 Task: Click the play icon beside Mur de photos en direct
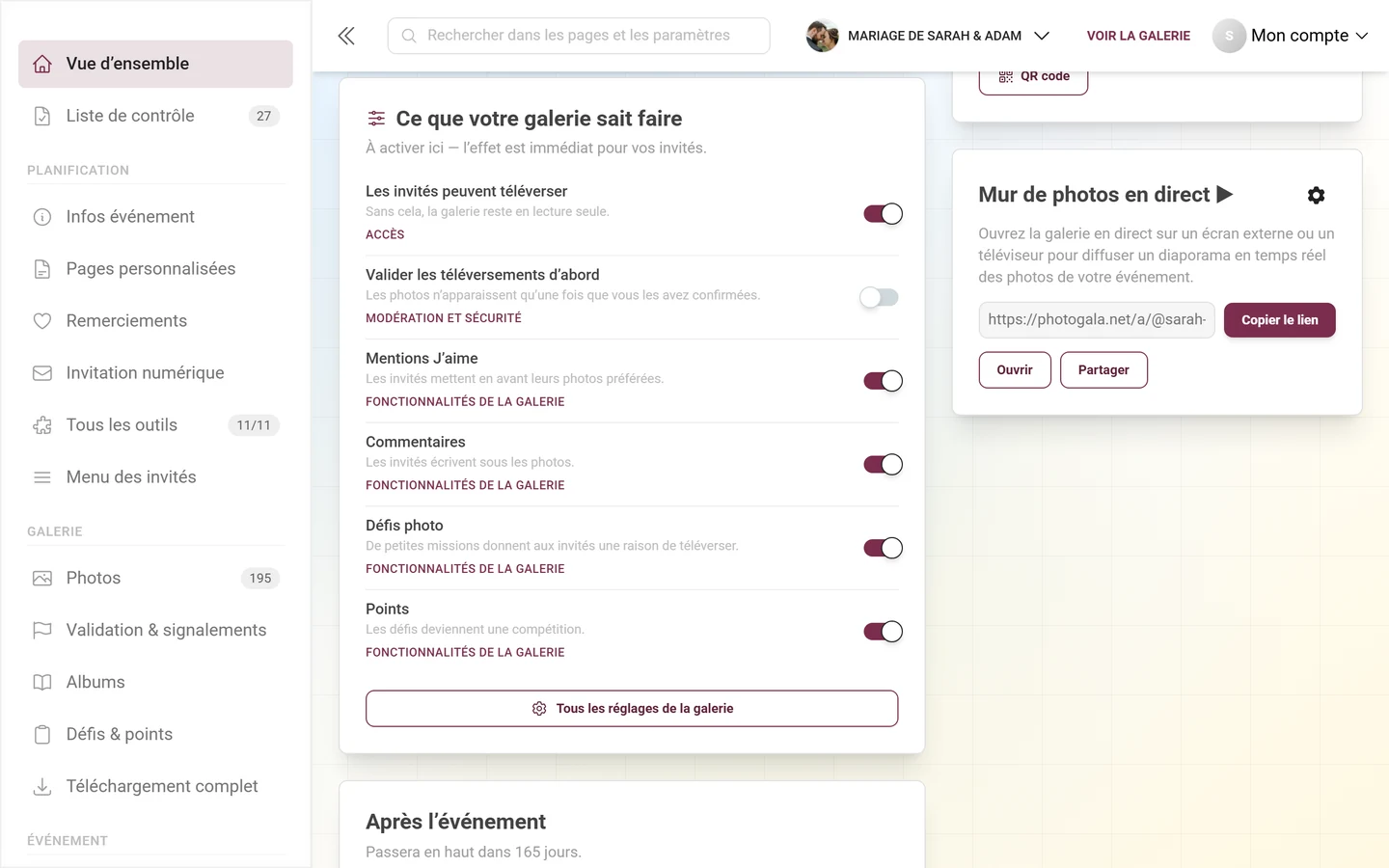coord(1225,194)
